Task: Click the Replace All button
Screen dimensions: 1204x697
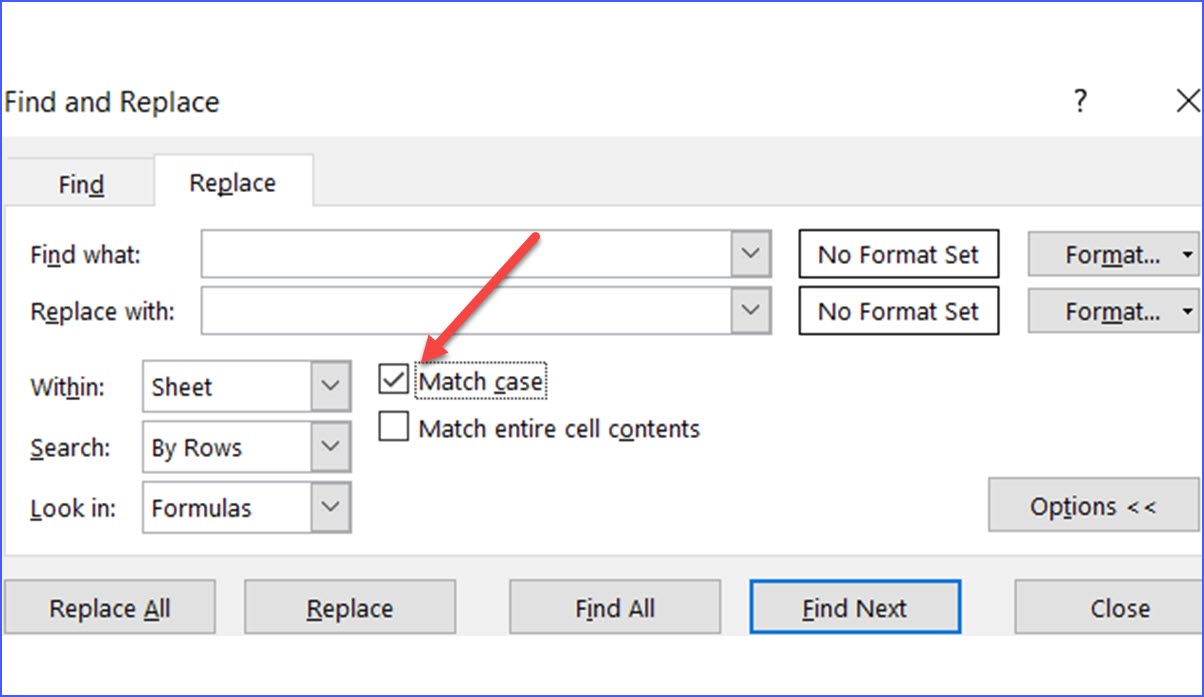Action: 111,607
